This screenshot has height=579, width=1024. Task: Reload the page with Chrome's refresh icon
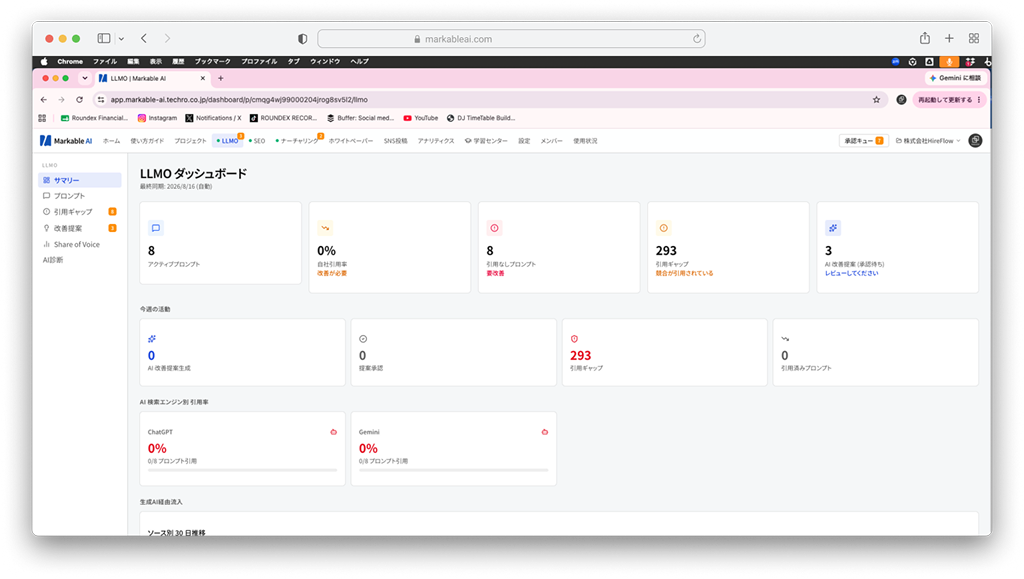coord(80,100)
